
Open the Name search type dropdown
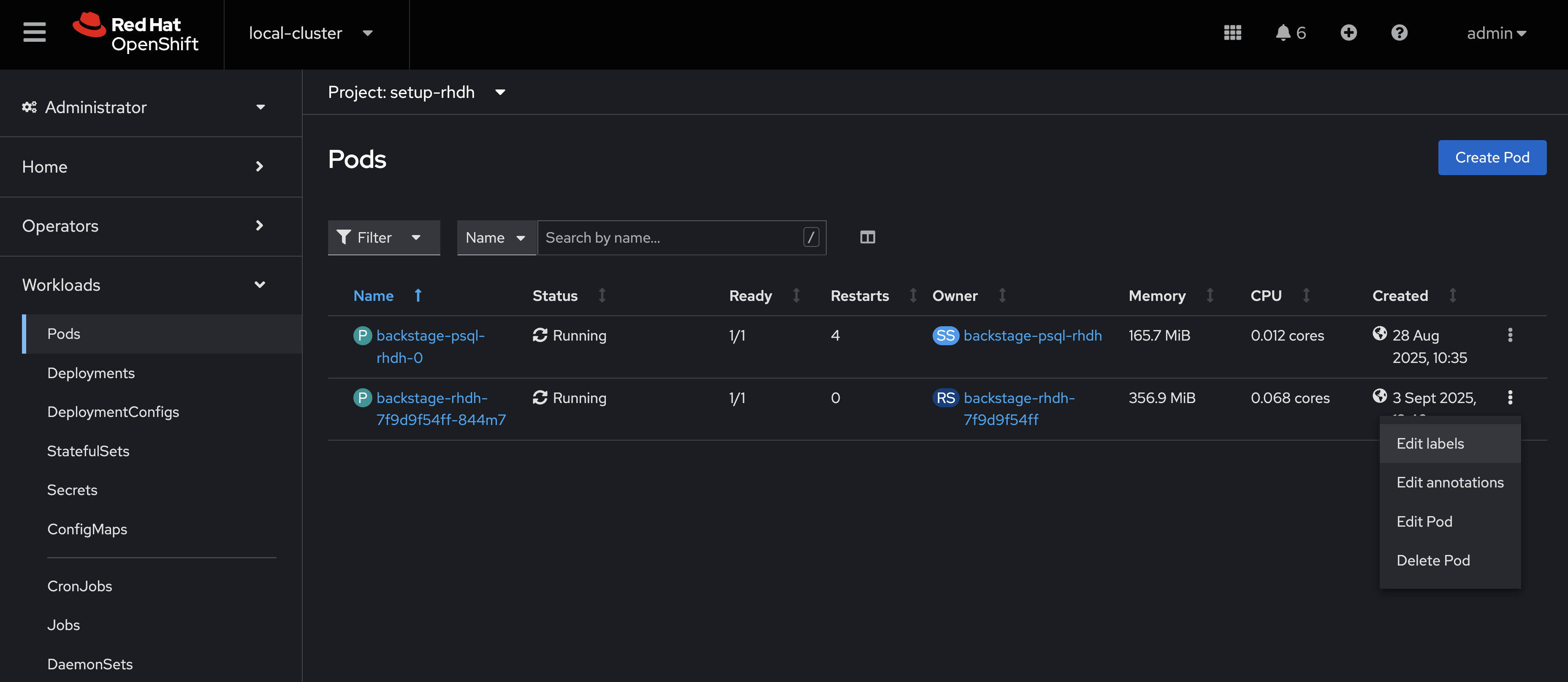(496, 237)
